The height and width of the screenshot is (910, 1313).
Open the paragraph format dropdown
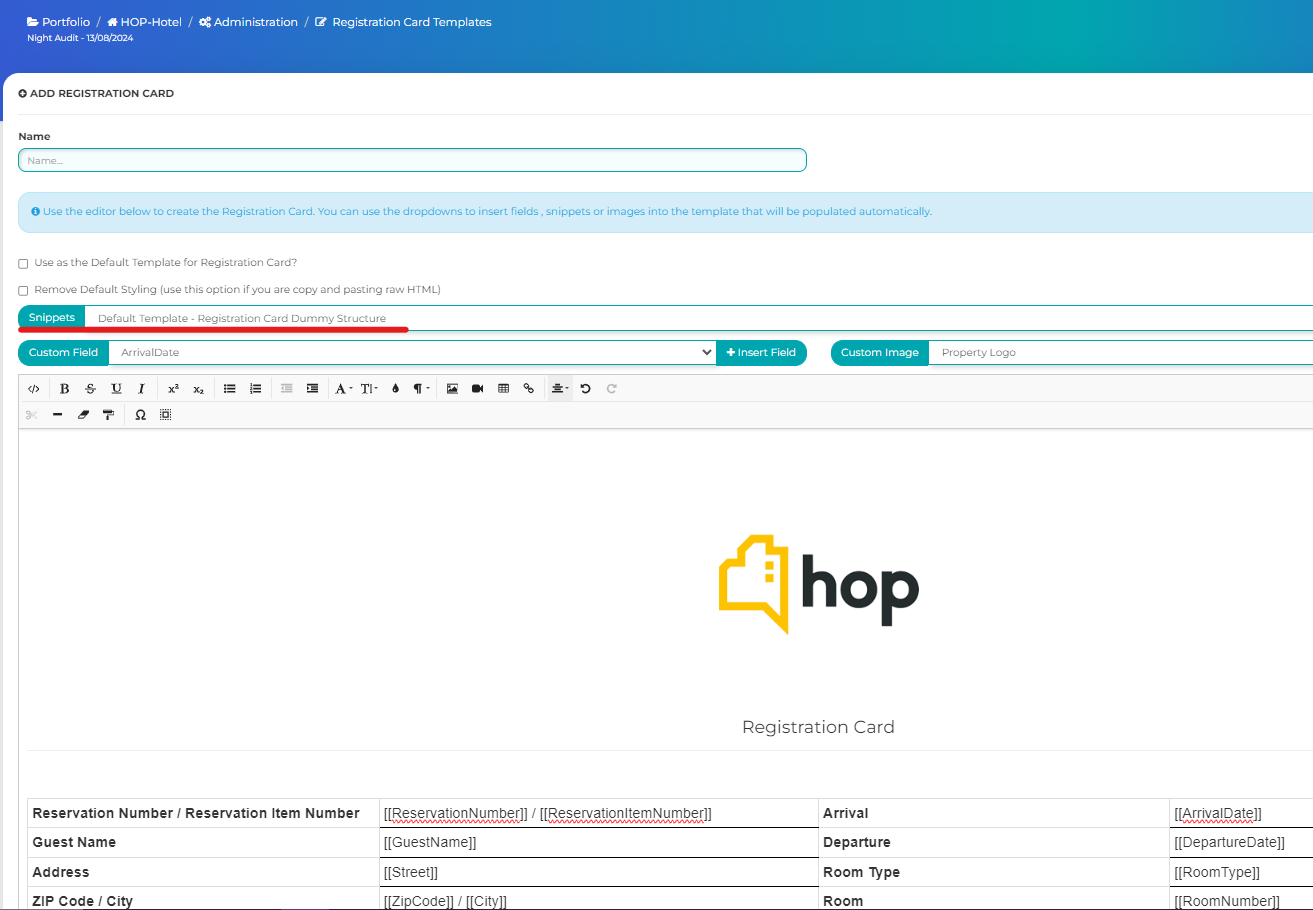(x=421, y=388)
